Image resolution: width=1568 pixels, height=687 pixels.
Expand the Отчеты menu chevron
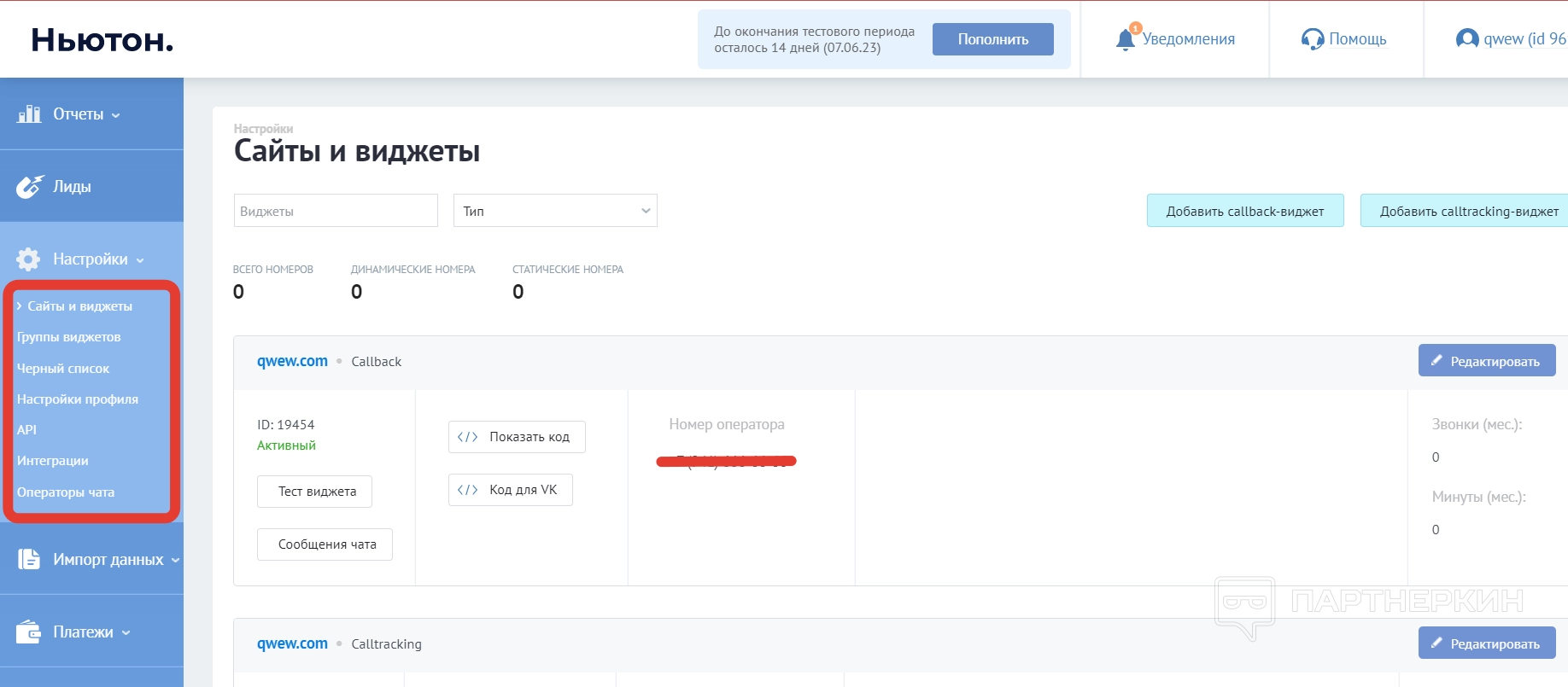pyautogui.click(x=116, y=115)
